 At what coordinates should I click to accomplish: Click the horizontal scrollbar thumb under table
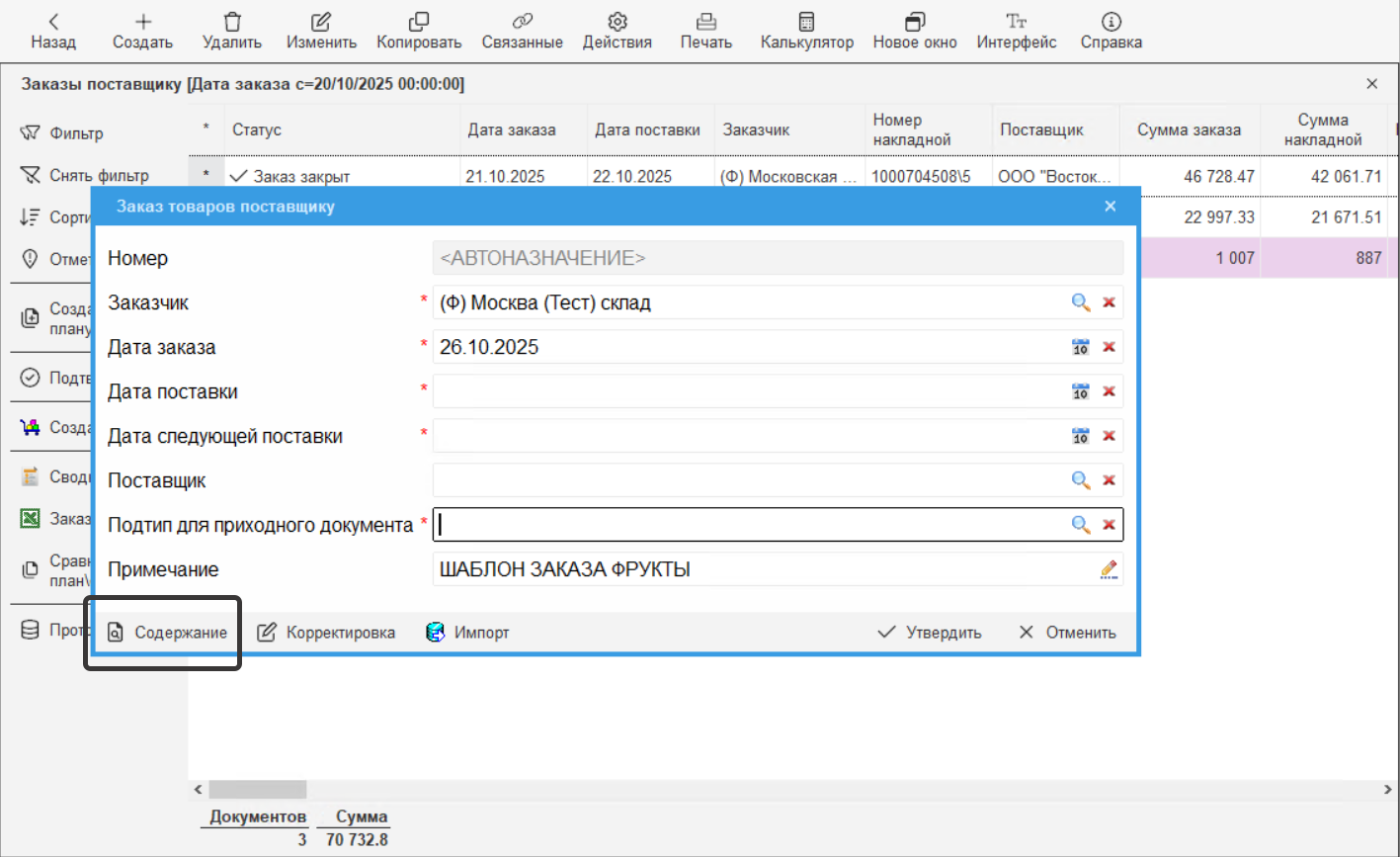coord(257,790)
